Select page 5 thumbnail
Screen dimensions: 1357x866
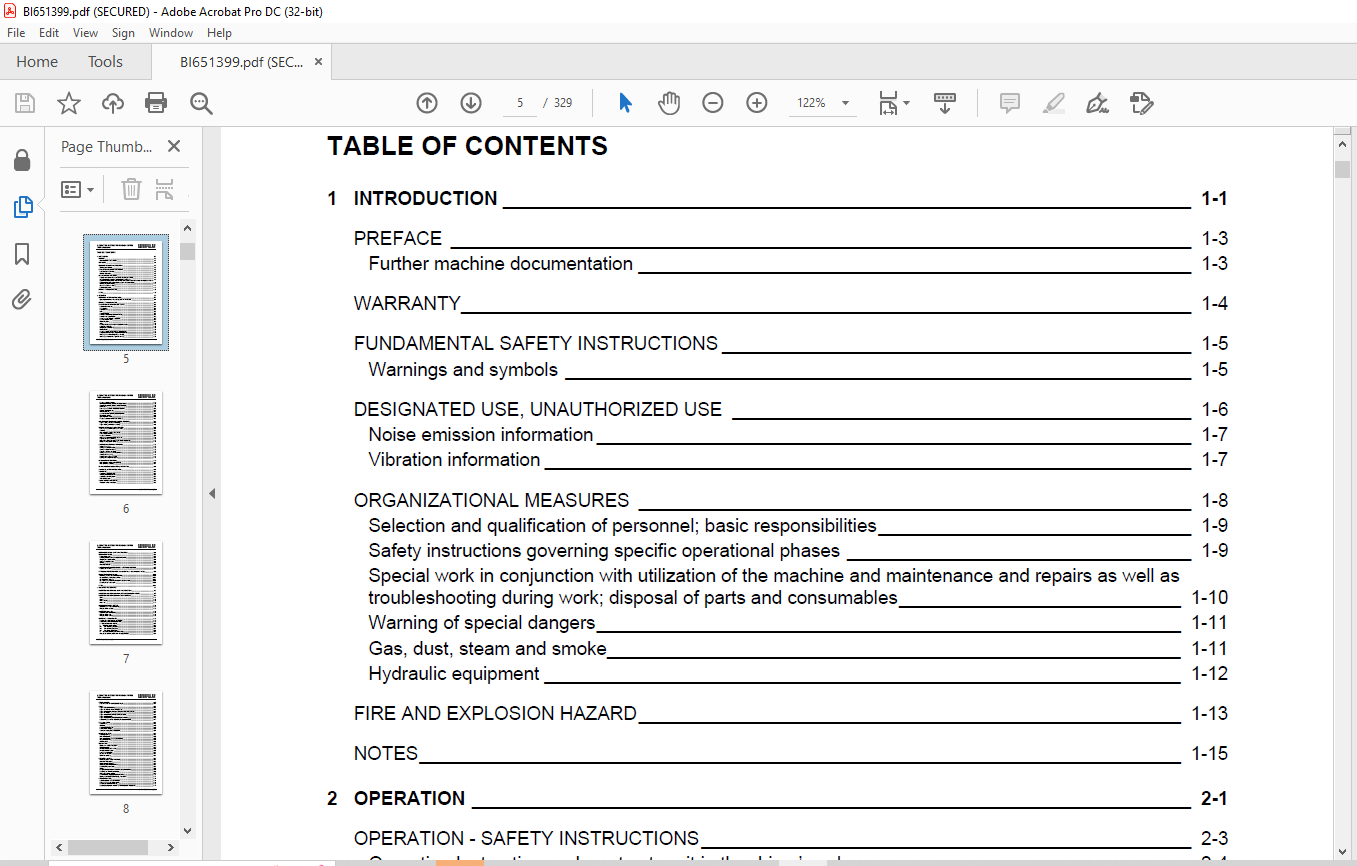coord(126,292)
